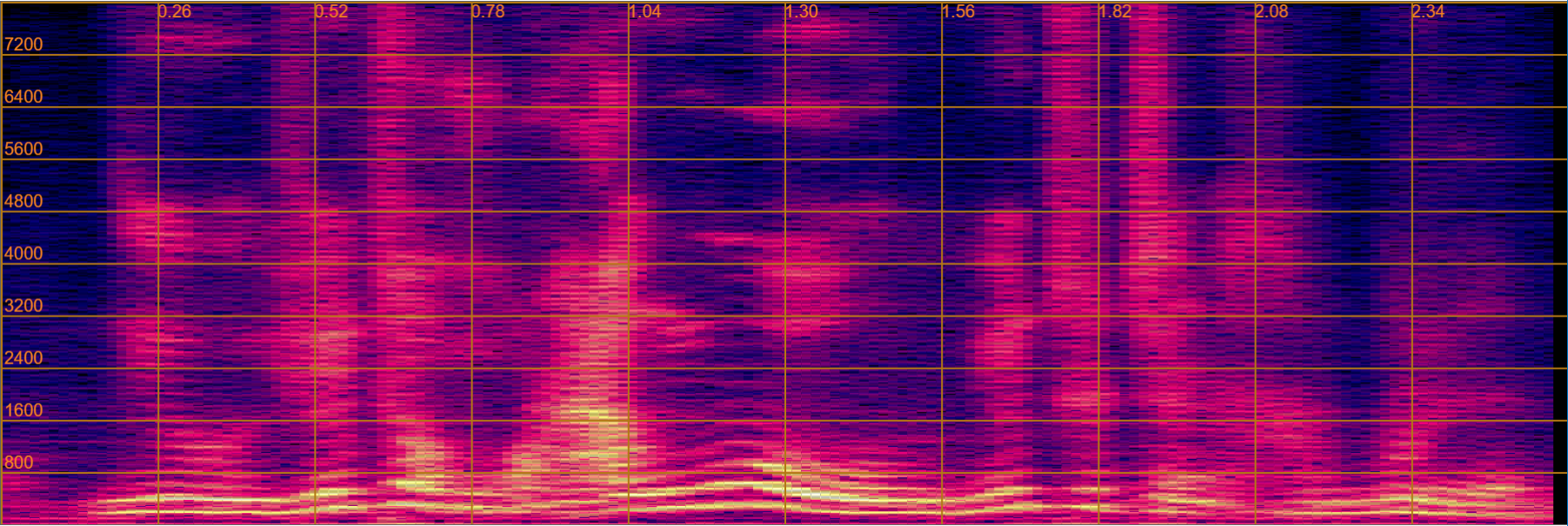Select the 0.52 time label
The image size is (1568, 526).
tap(331, 11)
